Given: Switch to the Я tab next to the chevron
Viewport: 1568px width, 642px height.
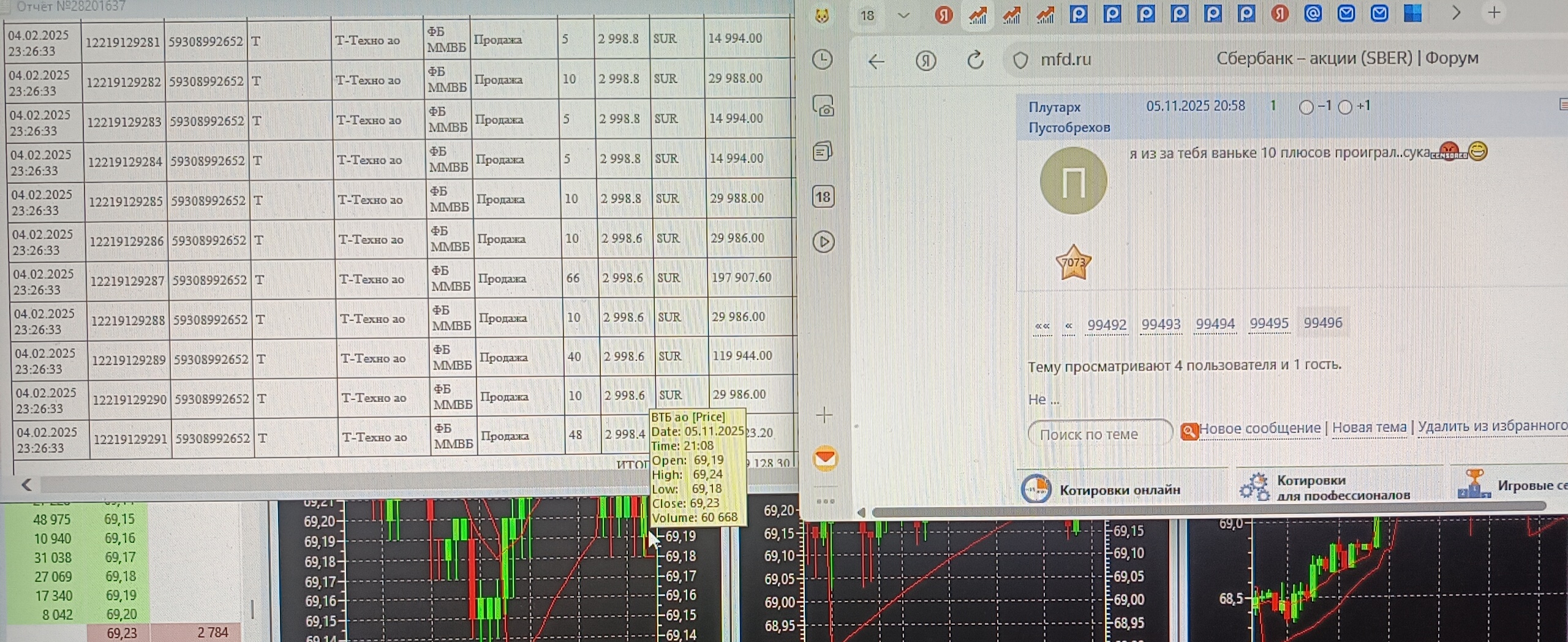Looking at the screenshot, I should (x=944, y=15).
